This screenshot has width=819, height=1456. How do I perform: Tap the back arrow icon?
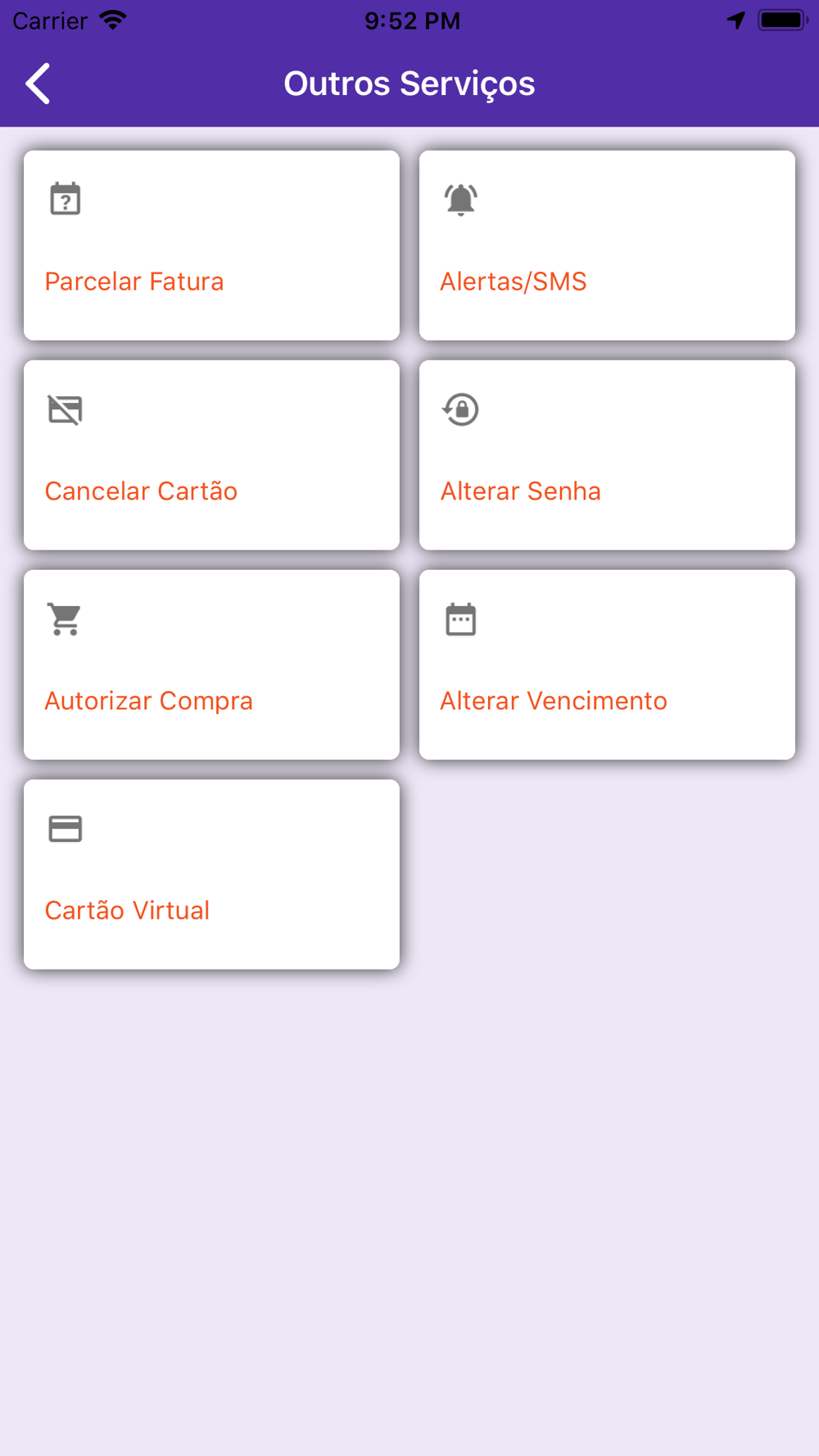pyautogui.click(x=38, y=84)
